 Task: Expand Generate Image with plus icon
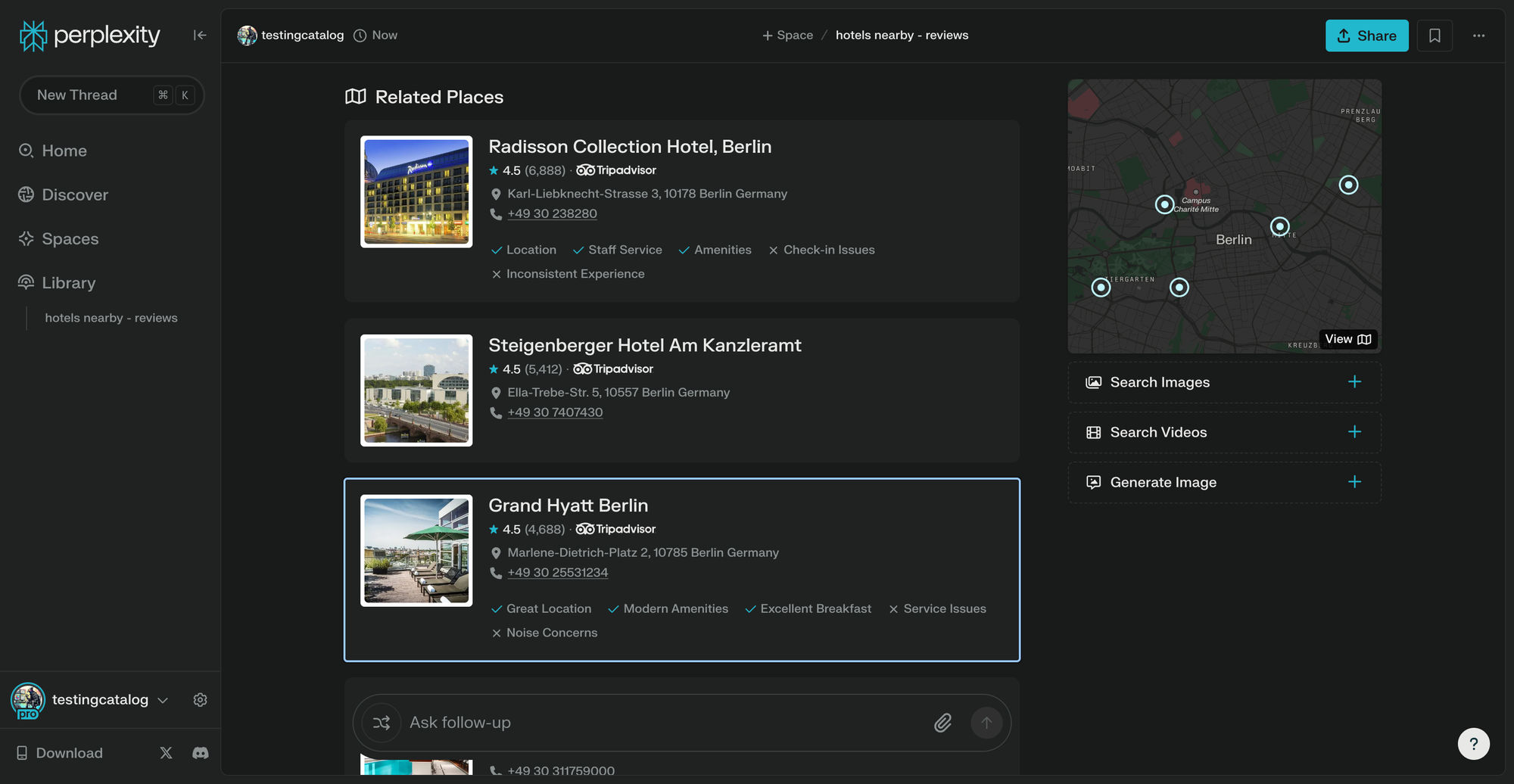click(x=1354, y=482)
